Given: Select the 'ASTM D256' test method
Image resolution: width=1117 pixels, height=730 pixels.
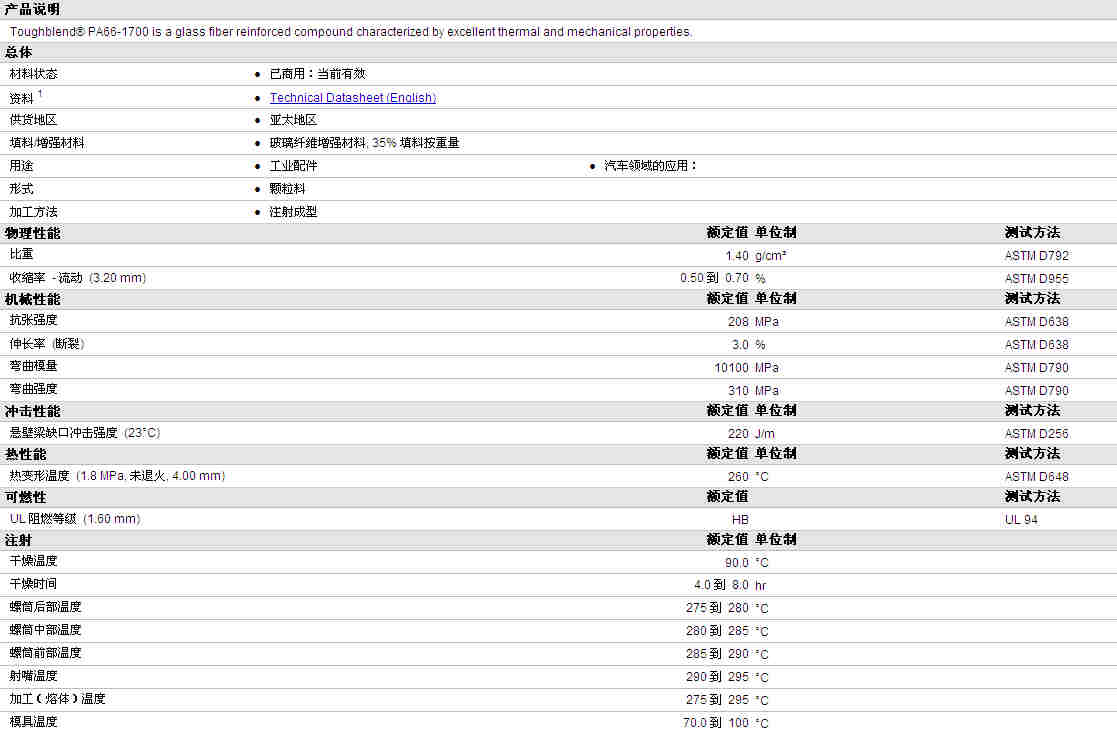Looking at the screenshot, I should (x=1037, y=434).
